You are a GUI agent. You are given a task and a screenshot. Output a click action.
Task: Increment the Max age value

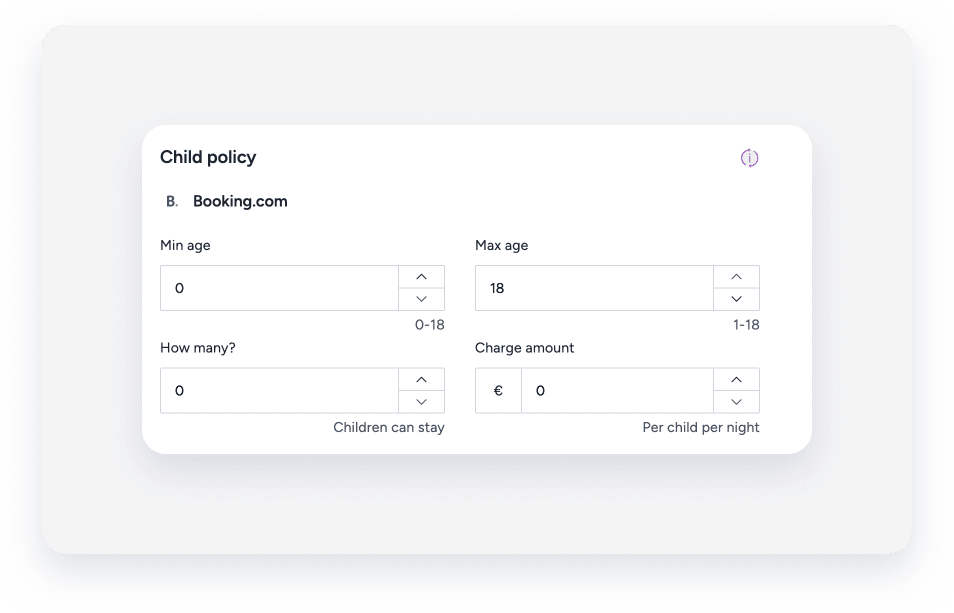pyautogui.click(x=736, y=277)
